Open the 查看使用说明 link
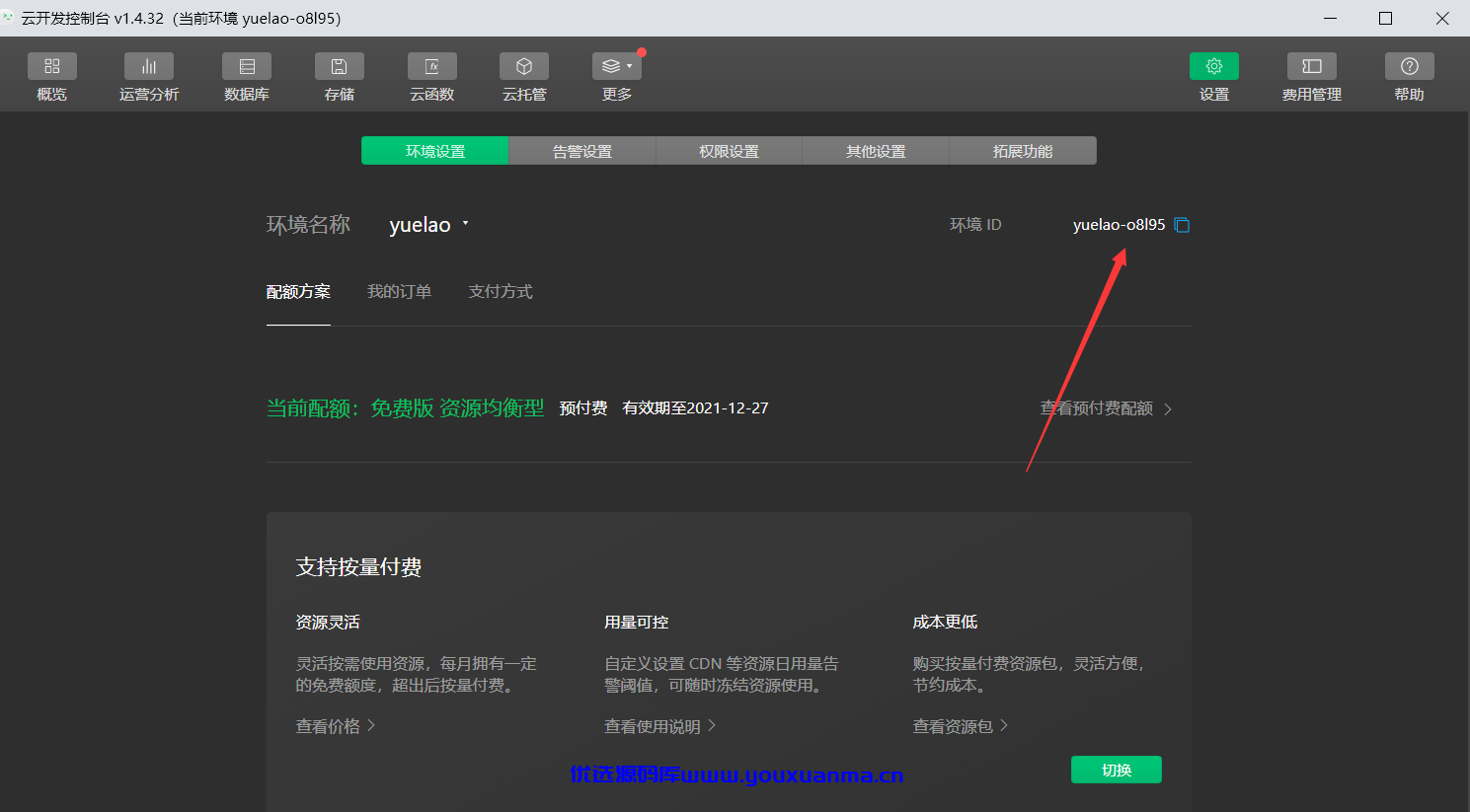This screenshot has height=812, width=1470. 660,726
